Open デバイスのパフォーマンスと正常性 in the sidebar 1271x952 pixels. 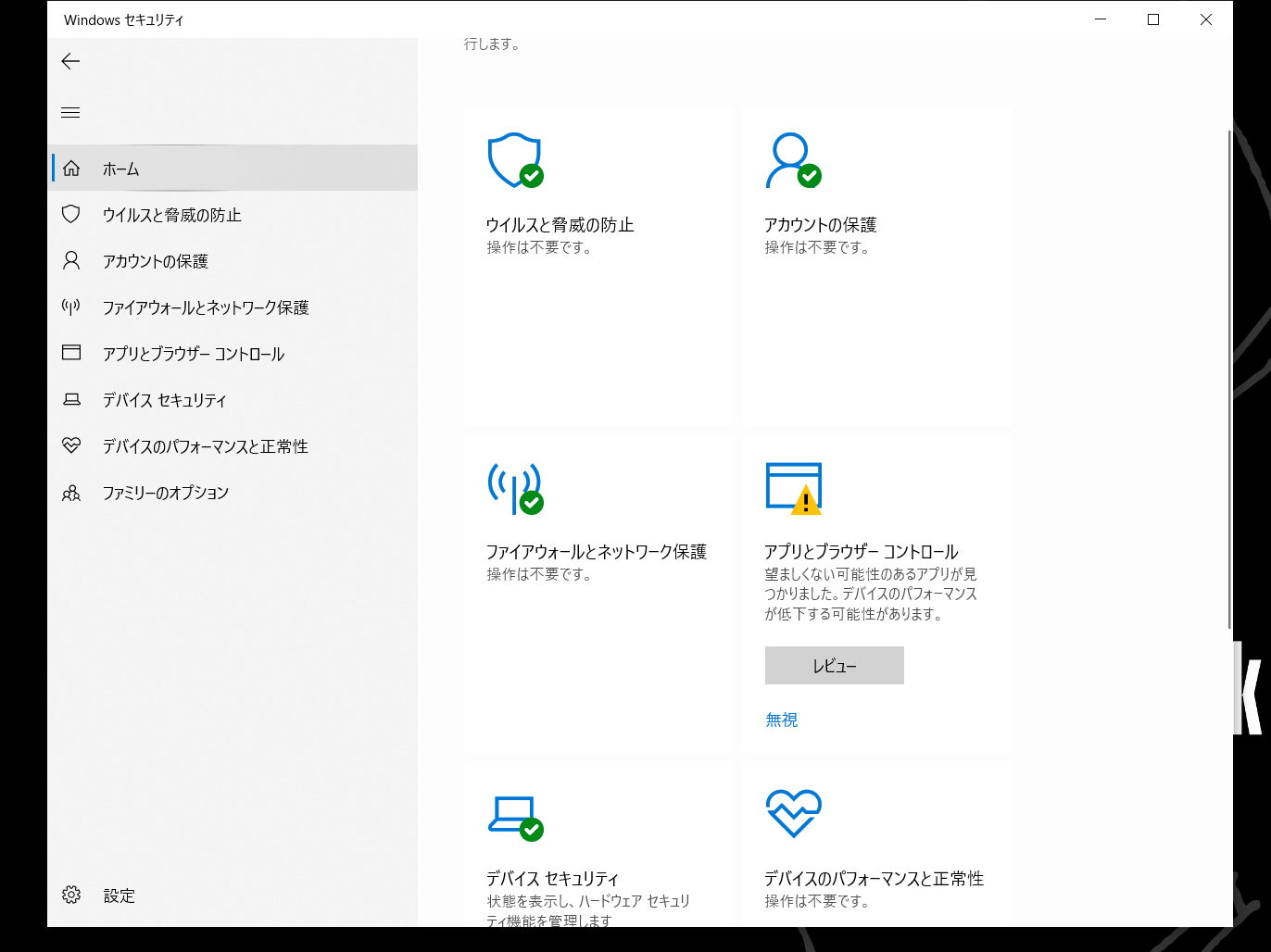pos(205,446)
